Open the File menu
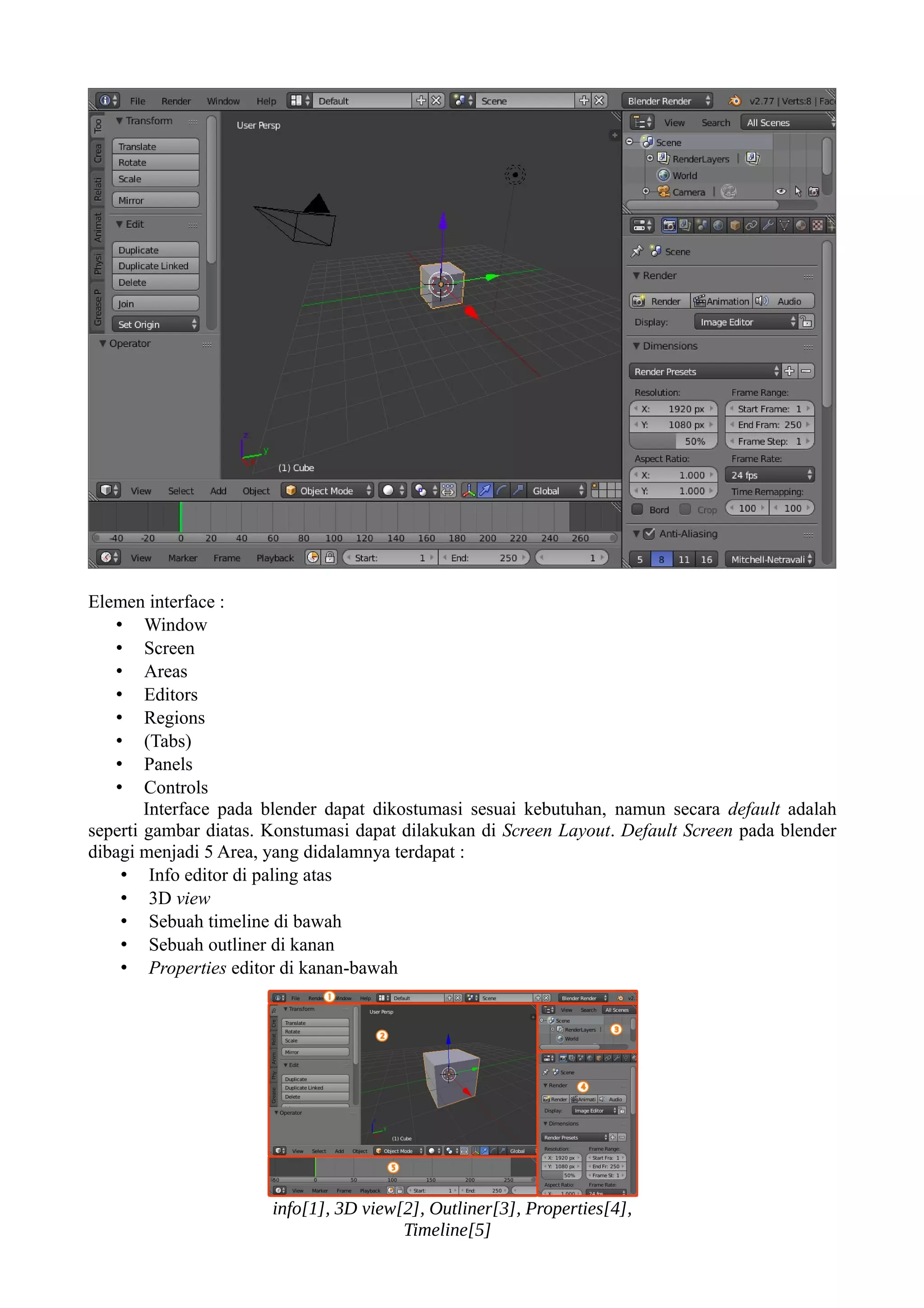This screenshot has width=924, height=1308. click(x=138, y=101)
